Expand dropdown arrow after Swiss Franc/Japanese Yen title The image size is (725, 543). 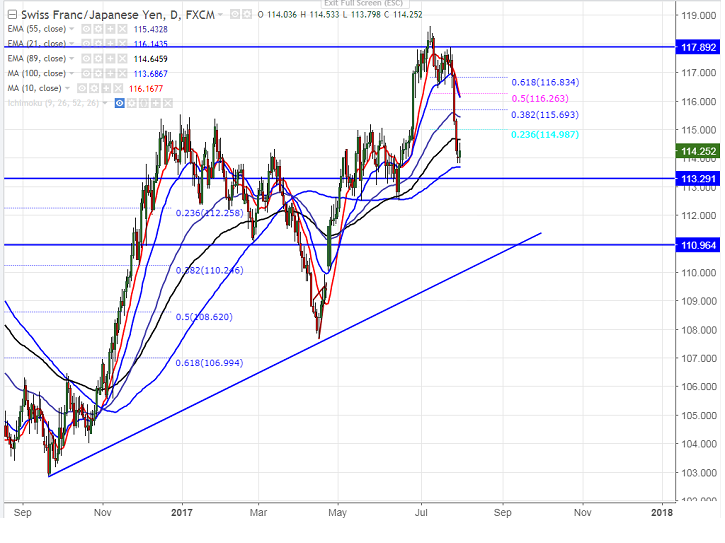[220, 15]
